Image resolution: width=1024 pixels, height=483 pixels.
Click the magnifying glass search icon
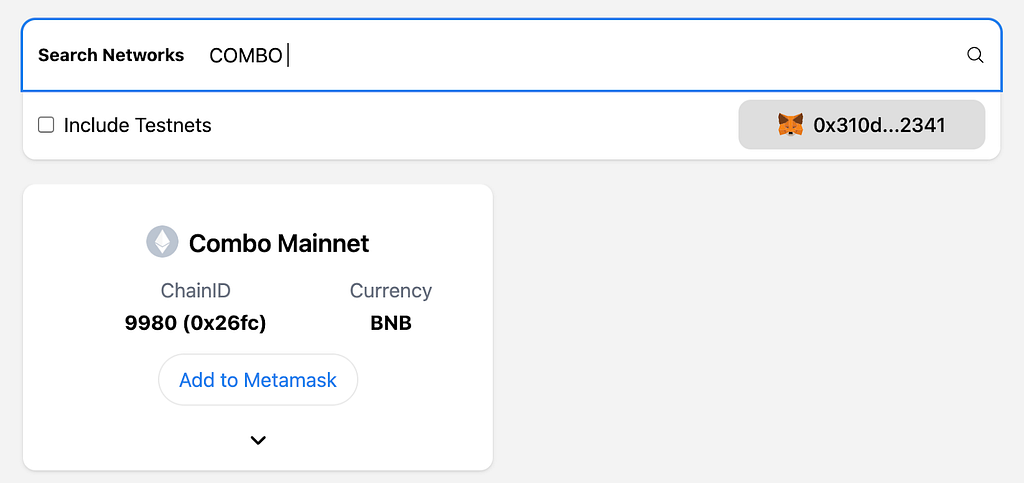(x=975, y=55)
